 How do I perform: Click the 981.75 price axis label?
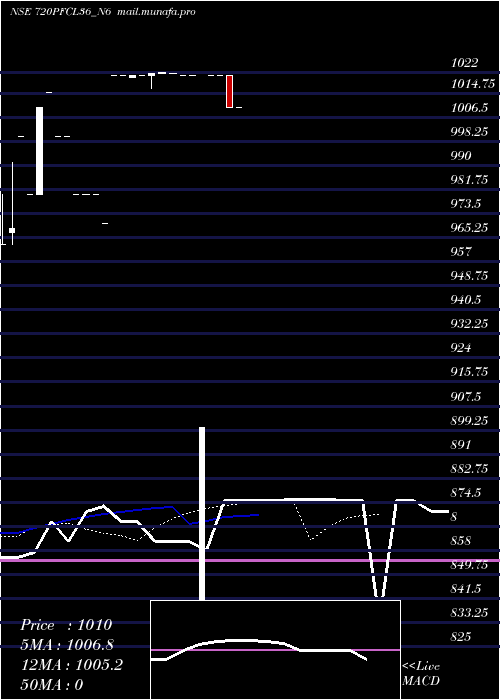pyautogui.click(x=469, y=179)
